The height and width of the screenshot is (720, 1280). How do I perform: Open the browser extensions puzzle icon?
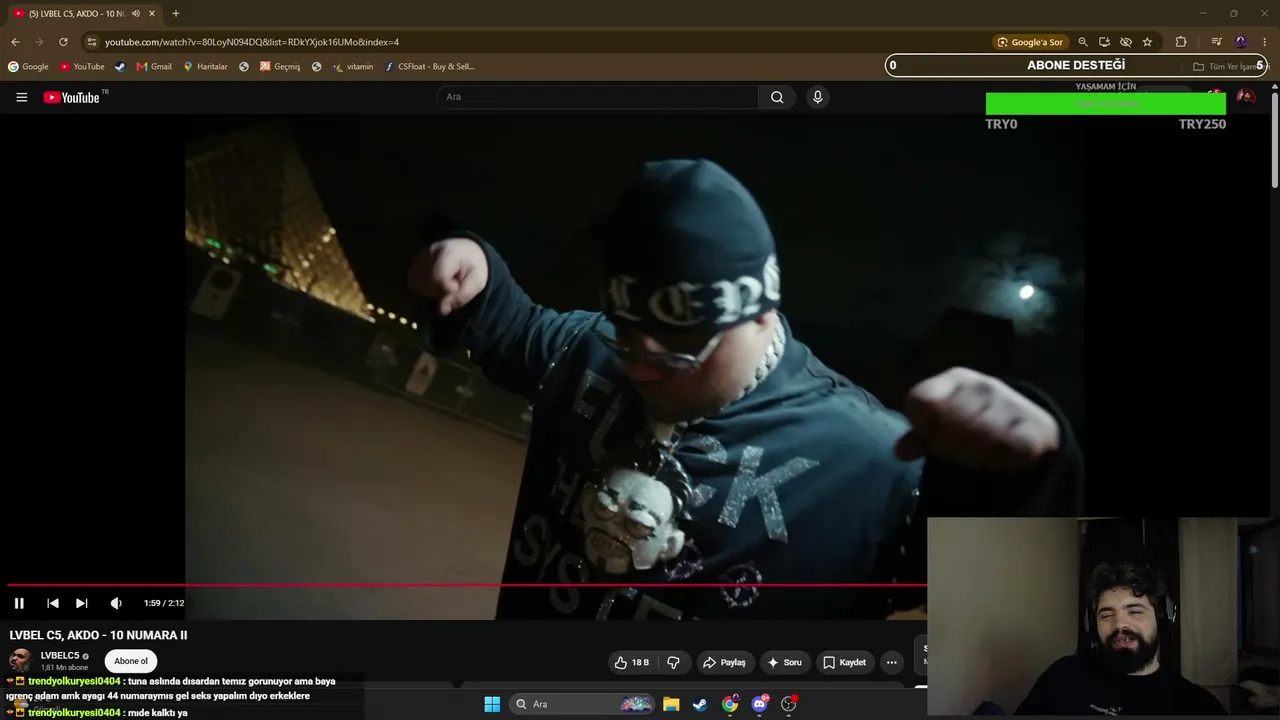pyautogui.click(x=1181, y=42)
